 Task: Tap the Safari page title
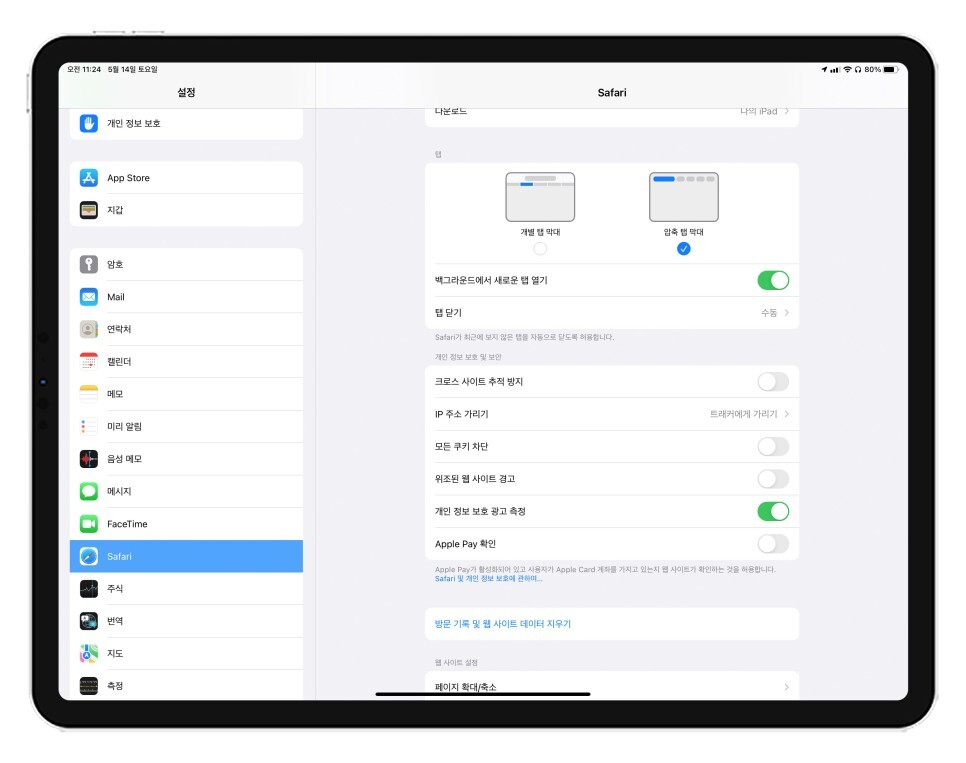pos(612,92)
